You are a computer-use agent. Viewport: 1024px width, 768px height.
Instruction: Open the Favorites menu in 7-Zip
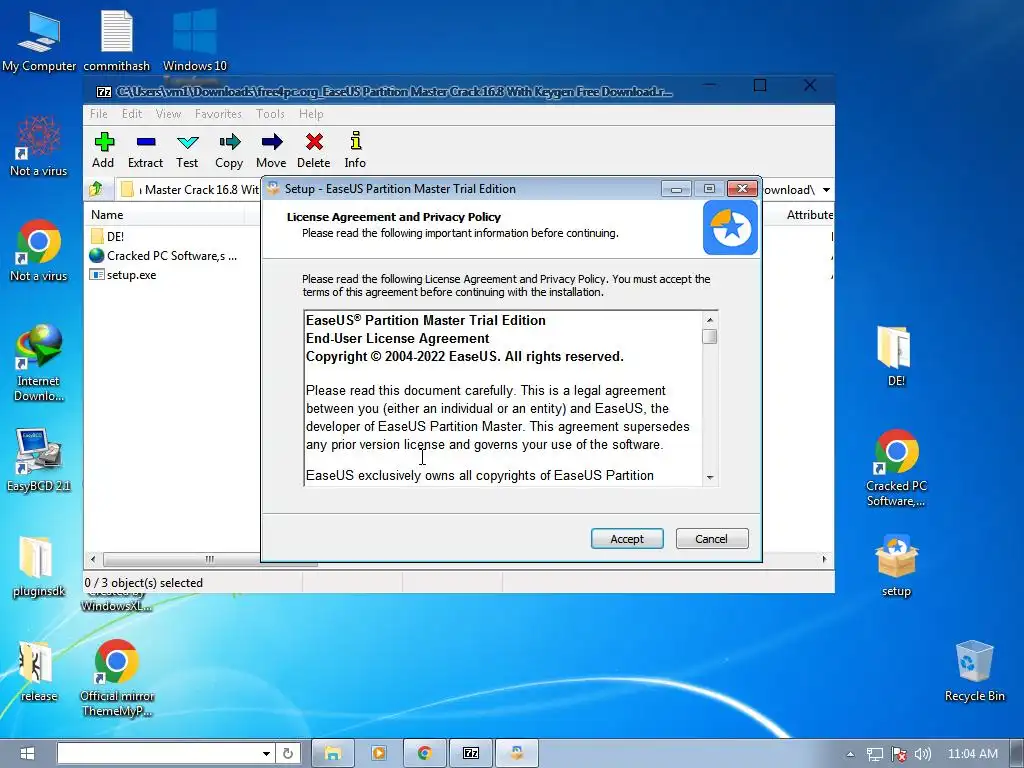[x=218, y=114]
